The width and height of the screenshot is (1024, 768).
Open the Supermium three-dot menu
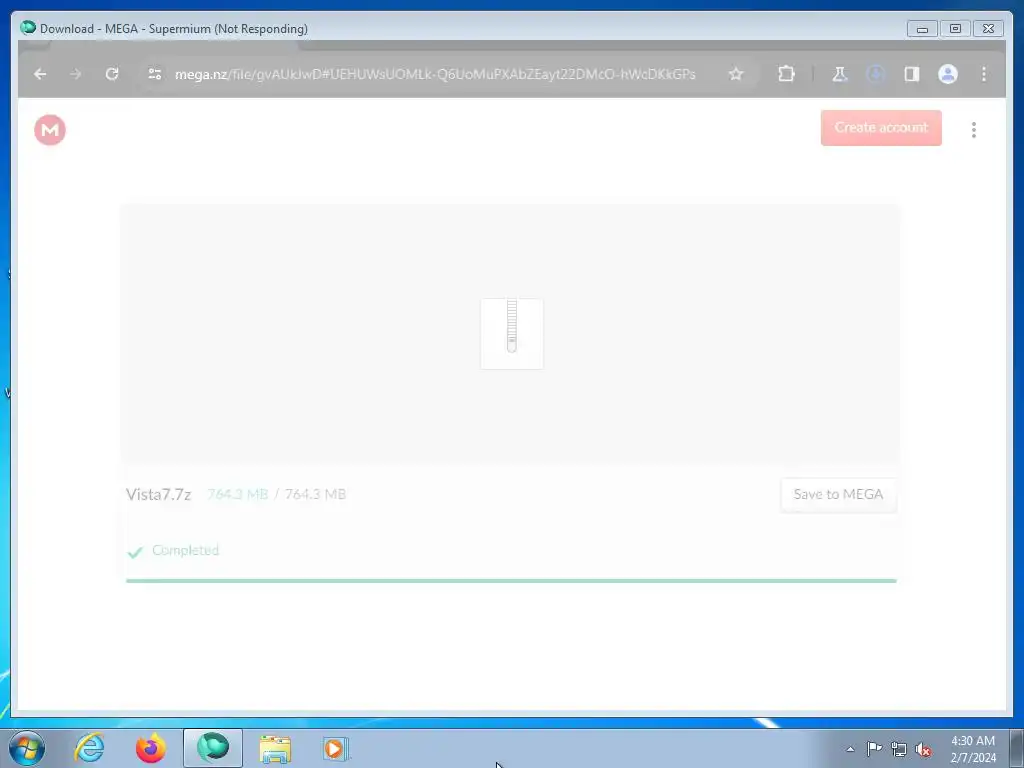(x=984, y=74)
